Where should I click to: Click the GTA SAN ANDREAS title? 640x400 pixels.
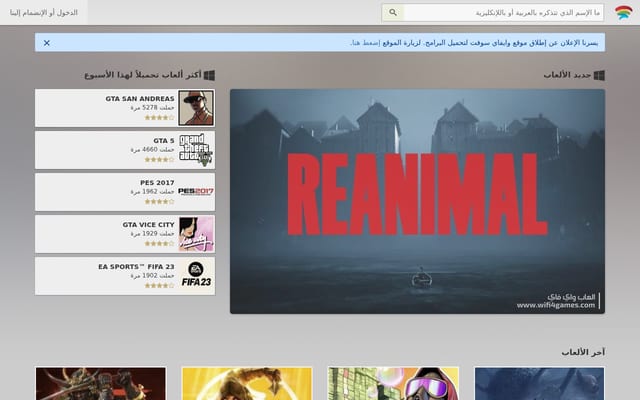[x=140, y=99]
